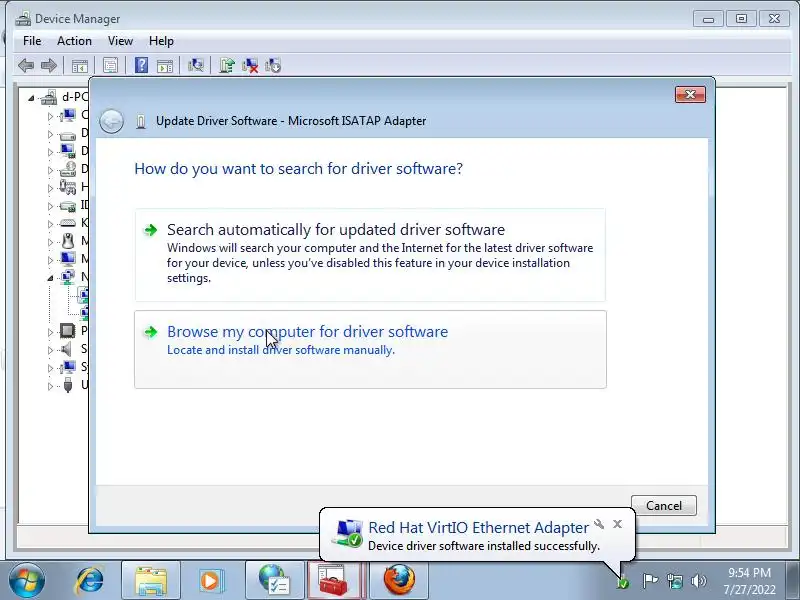Open the Properties toolbar icon in Device Manager

pyautogui.click(x=110, y=65)
